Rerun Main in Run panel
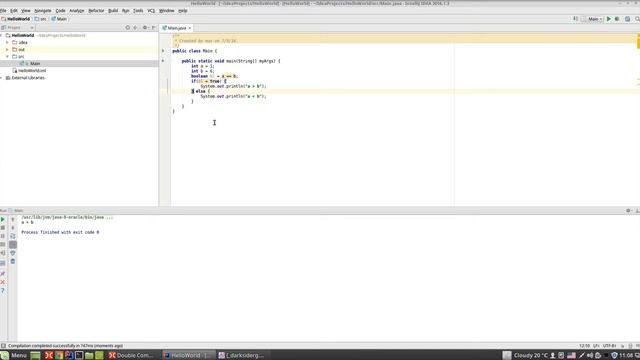Screen dimensions: 640x360 pos(3,219)
